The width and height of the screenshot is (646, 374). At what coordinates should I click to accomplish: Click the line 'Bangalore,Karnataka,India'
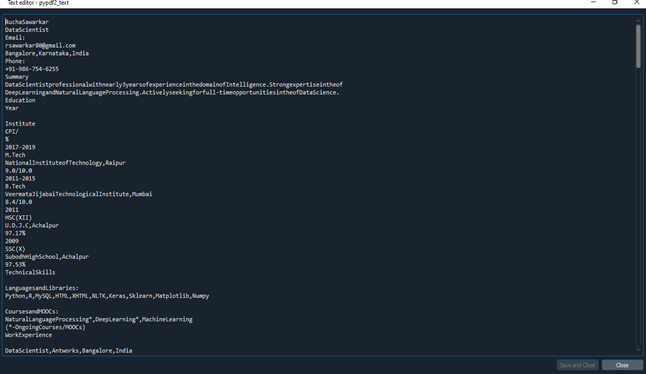[x=47, y=53]
